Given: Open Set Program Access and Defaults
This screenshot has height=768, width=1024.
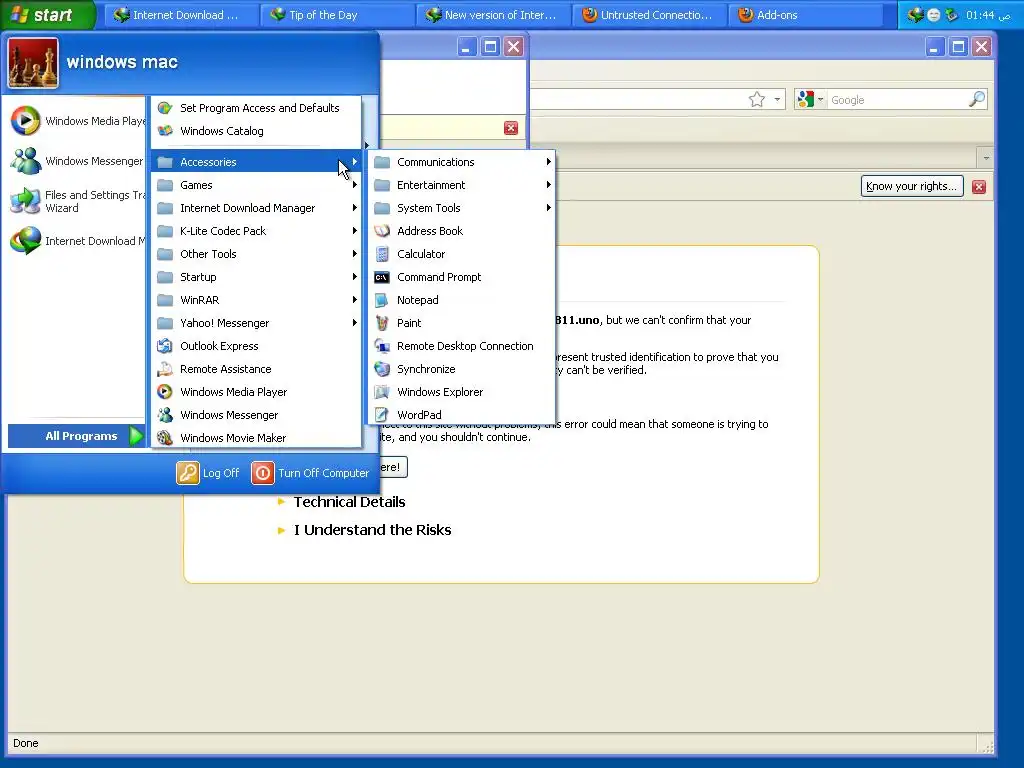Looking at the screenshot, I should (x=256, y=108).
